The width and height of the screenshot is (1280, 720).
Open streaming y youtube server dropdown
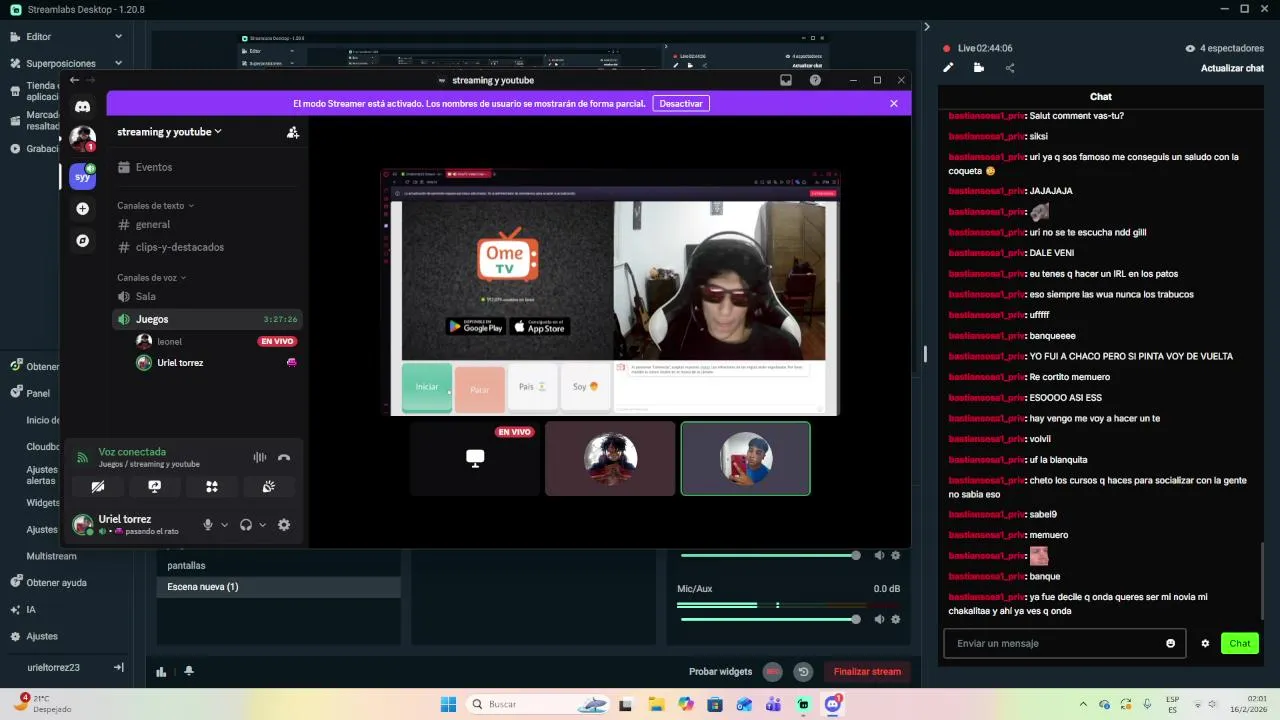pos(169,132)
